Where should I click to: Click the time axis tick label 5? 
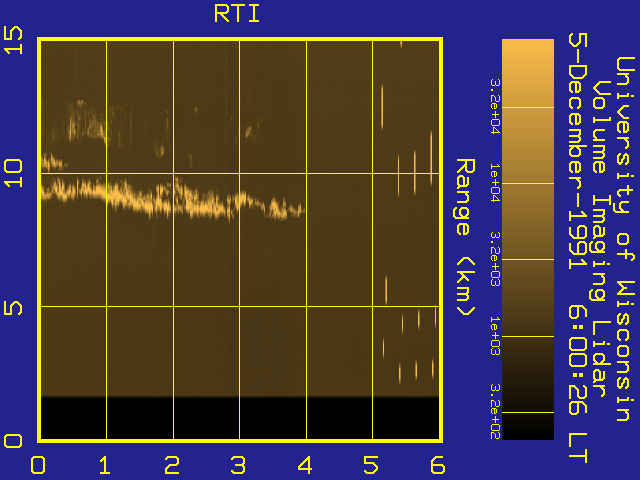click(371, 465)
